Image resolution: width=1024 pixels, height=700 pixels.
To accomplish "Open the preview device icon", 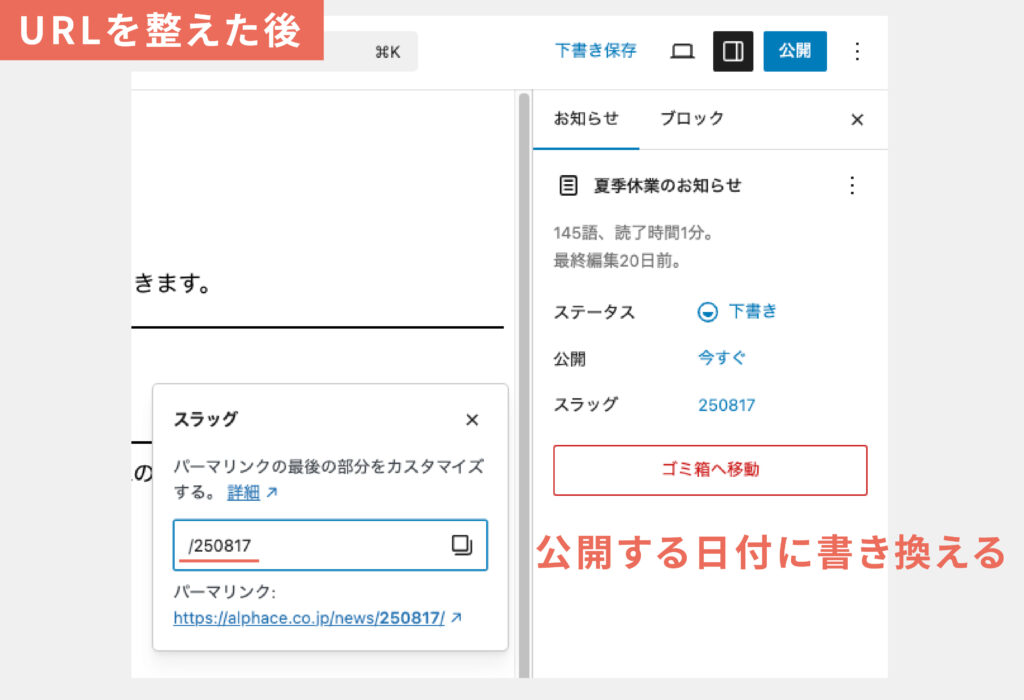I will pos(682,51).
